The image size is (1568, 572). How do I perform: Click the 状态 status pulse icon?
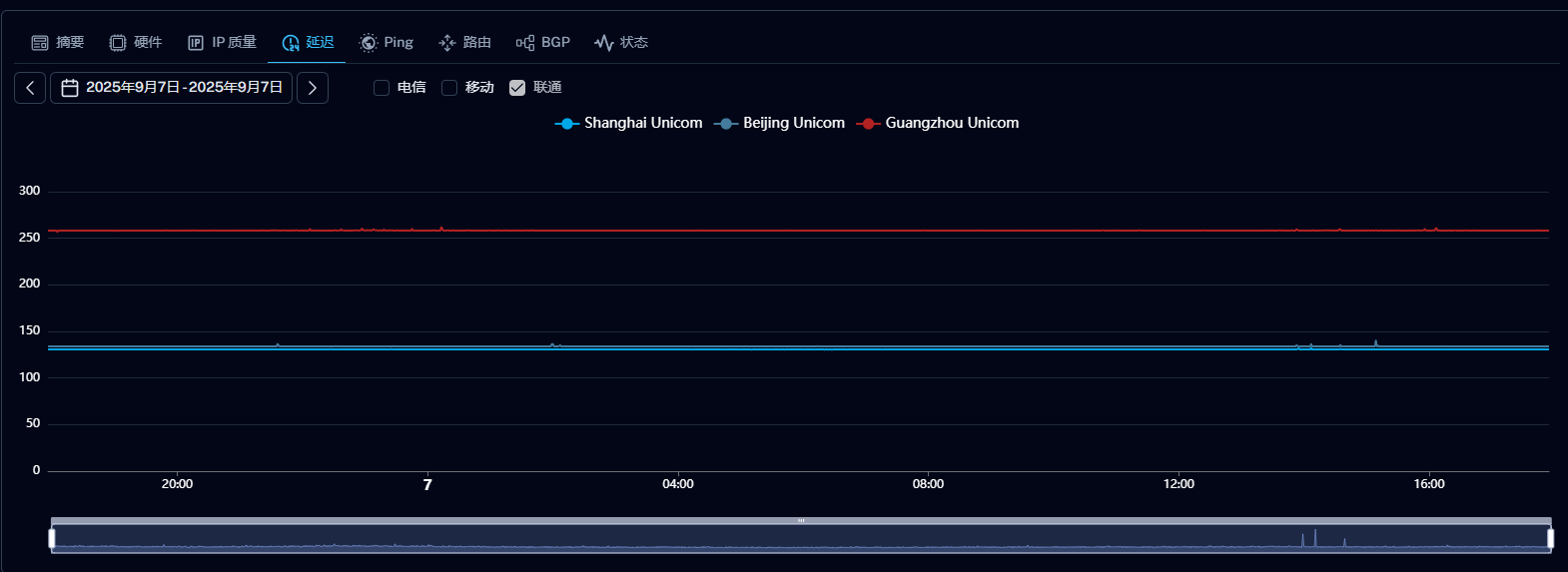point(604,43)
